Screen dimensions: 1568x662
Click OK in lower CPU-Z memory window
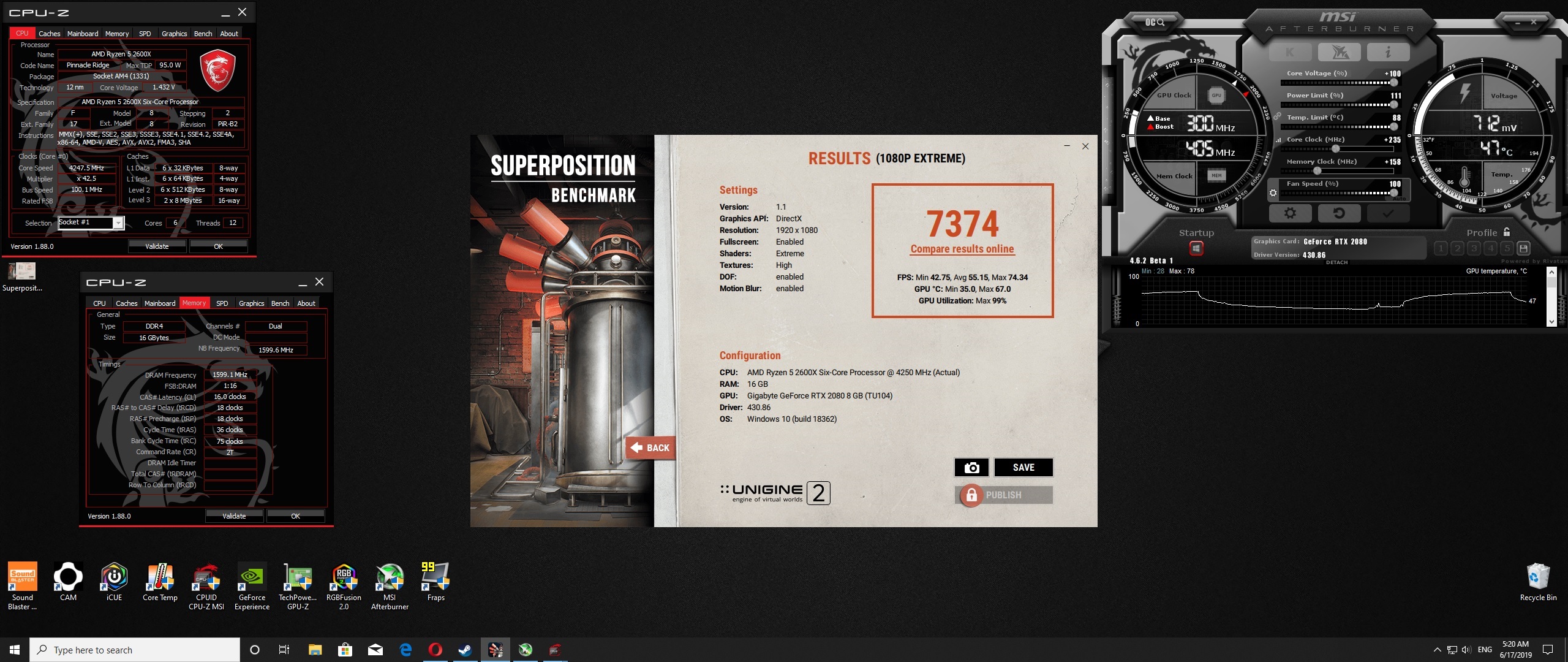[x=295, y=516]
